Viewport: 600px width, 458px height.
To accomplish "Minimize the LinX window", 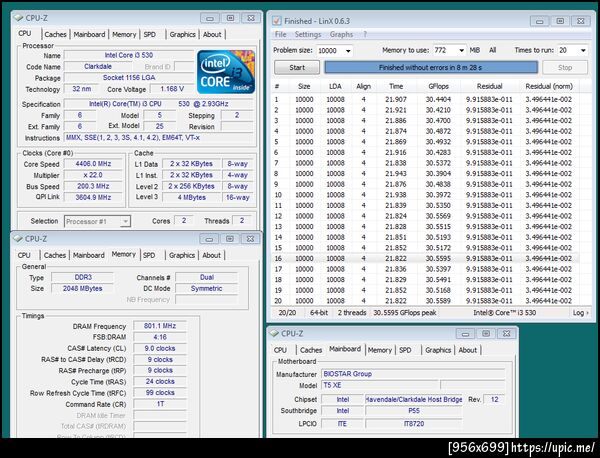I will (540, 21).
